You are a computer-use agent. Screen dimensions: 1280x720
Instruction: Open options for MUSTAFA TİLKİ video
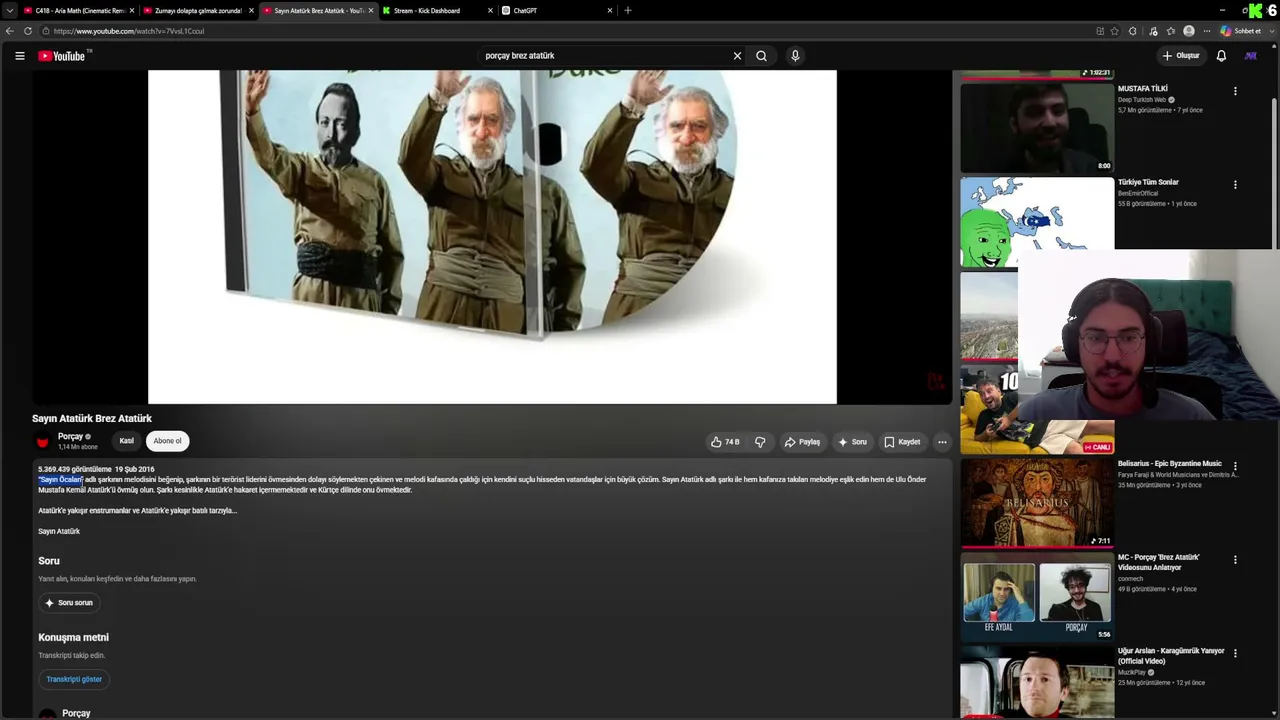(x=1235, y=91)
